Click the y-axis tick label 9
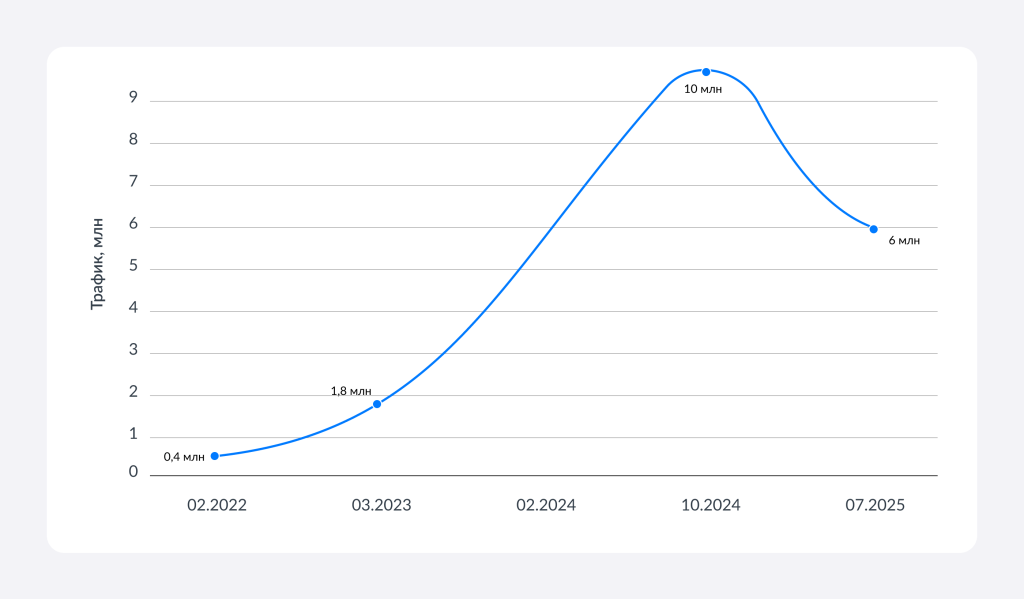 pos(132,98)
